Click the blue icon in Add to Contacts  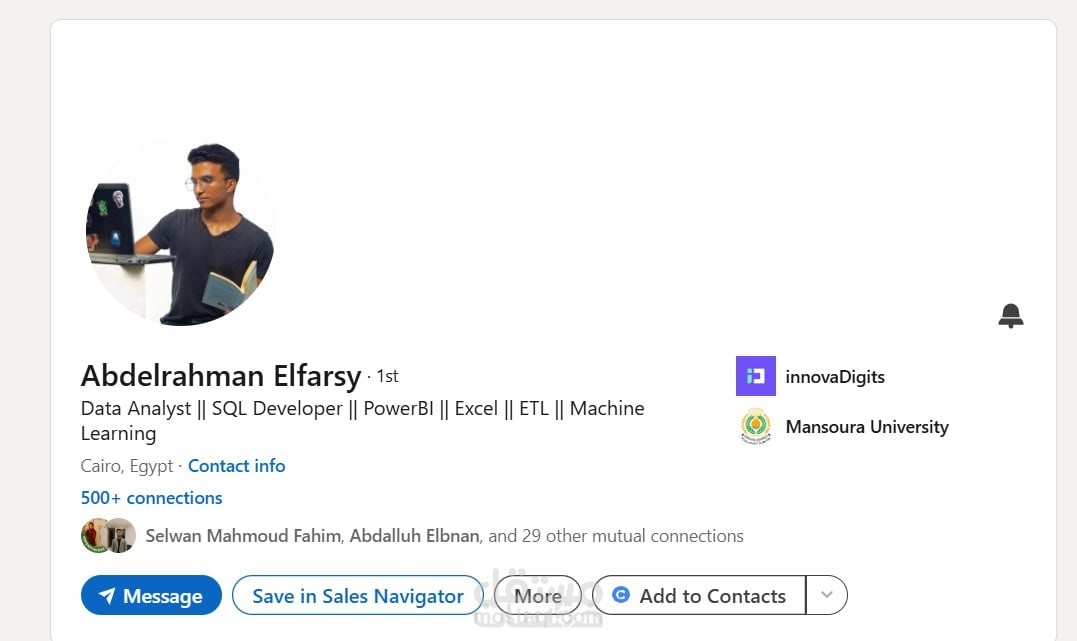(621, 594)
